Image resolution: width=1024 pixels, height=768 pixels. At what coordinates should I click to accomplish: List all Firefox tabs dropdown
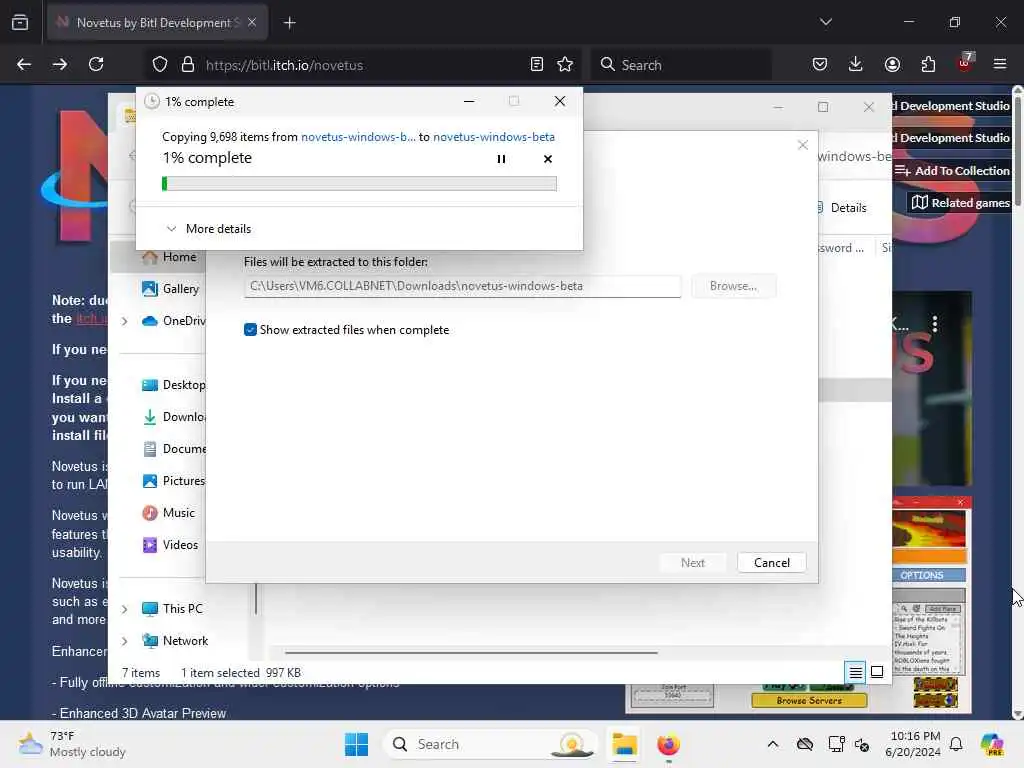point(825,22)
